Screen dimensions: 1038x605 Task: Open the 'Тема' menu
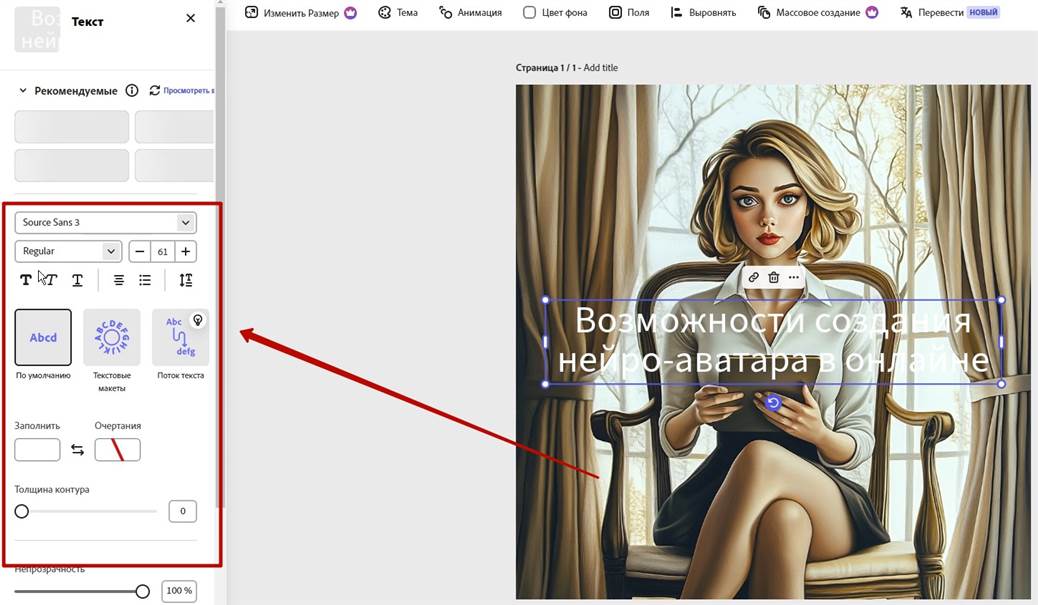point(397,13)
